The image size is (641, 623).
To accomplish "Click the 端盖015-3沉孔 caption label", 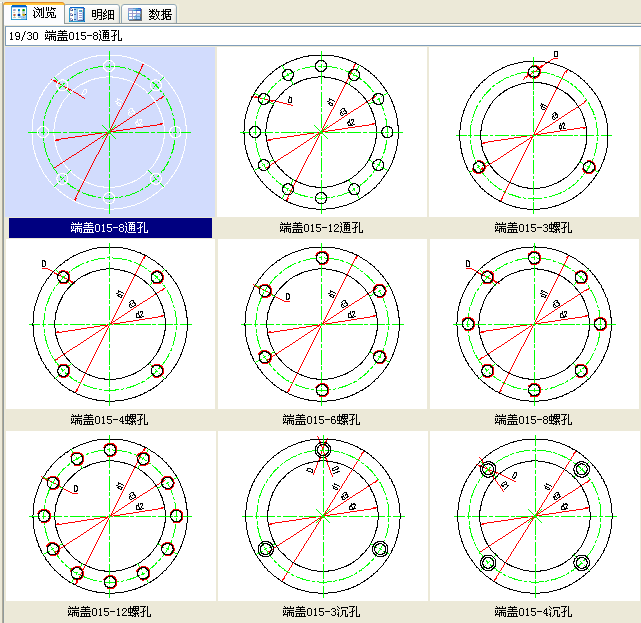I will pyautogui.click(x=321, y=611).
